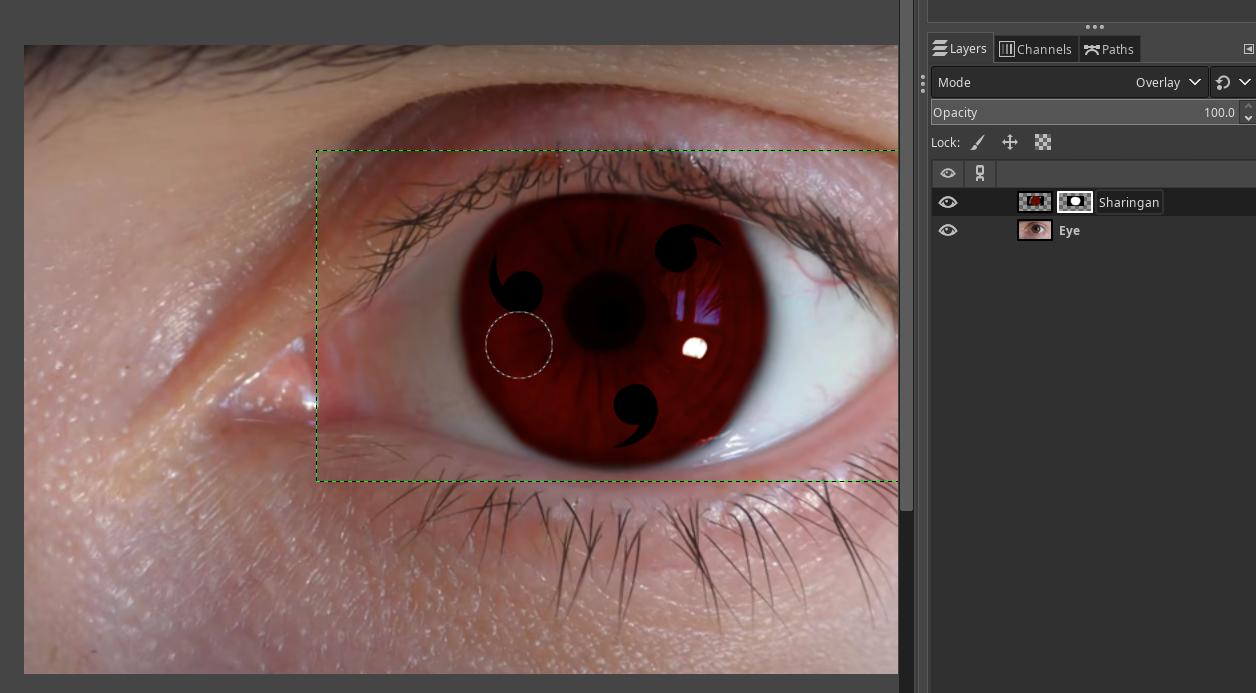Click the Opacity slider
Screen dimensions: 1256x693
pyautogui.click(x=1085, y=112)
